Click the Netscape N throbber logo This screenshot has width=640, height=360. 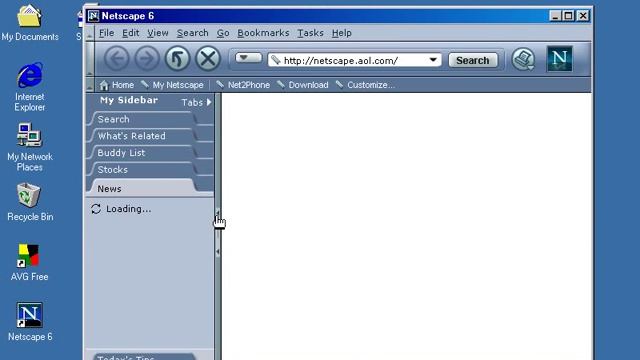pos(559,59)
